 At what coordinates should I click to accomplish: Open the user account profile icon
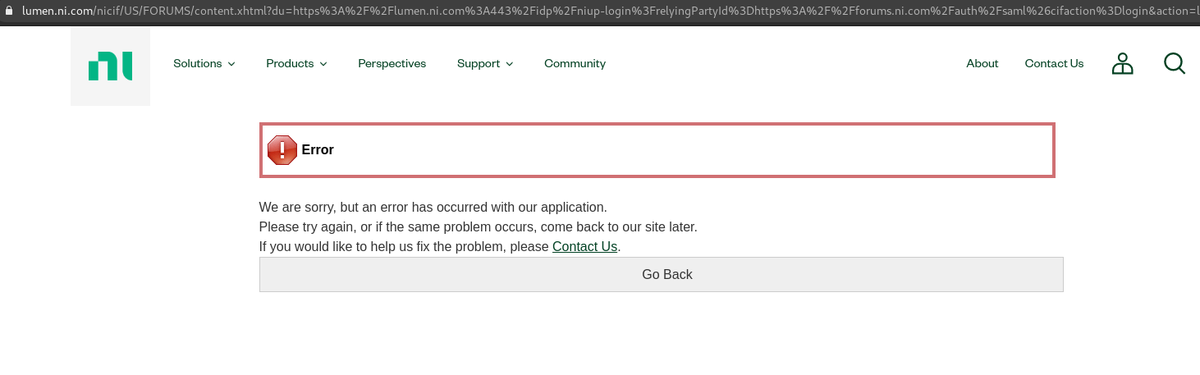(1123, 64)
